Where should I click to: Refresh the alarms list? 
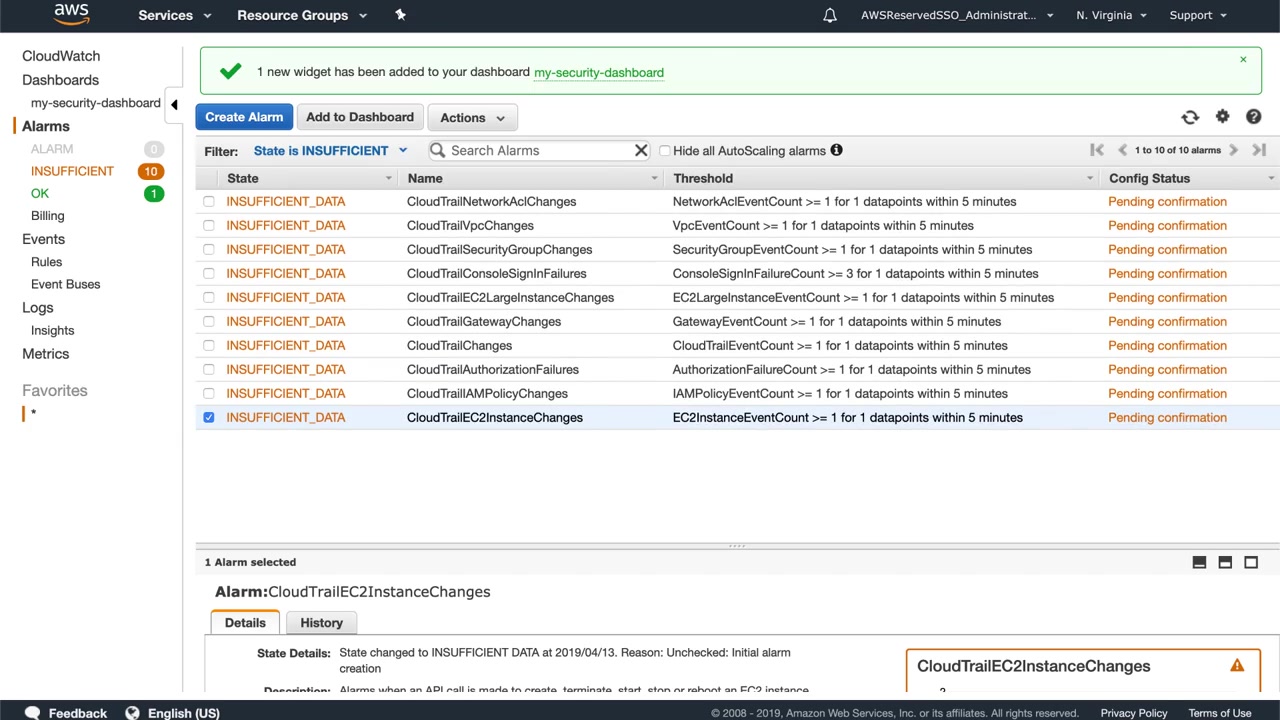1190,117
